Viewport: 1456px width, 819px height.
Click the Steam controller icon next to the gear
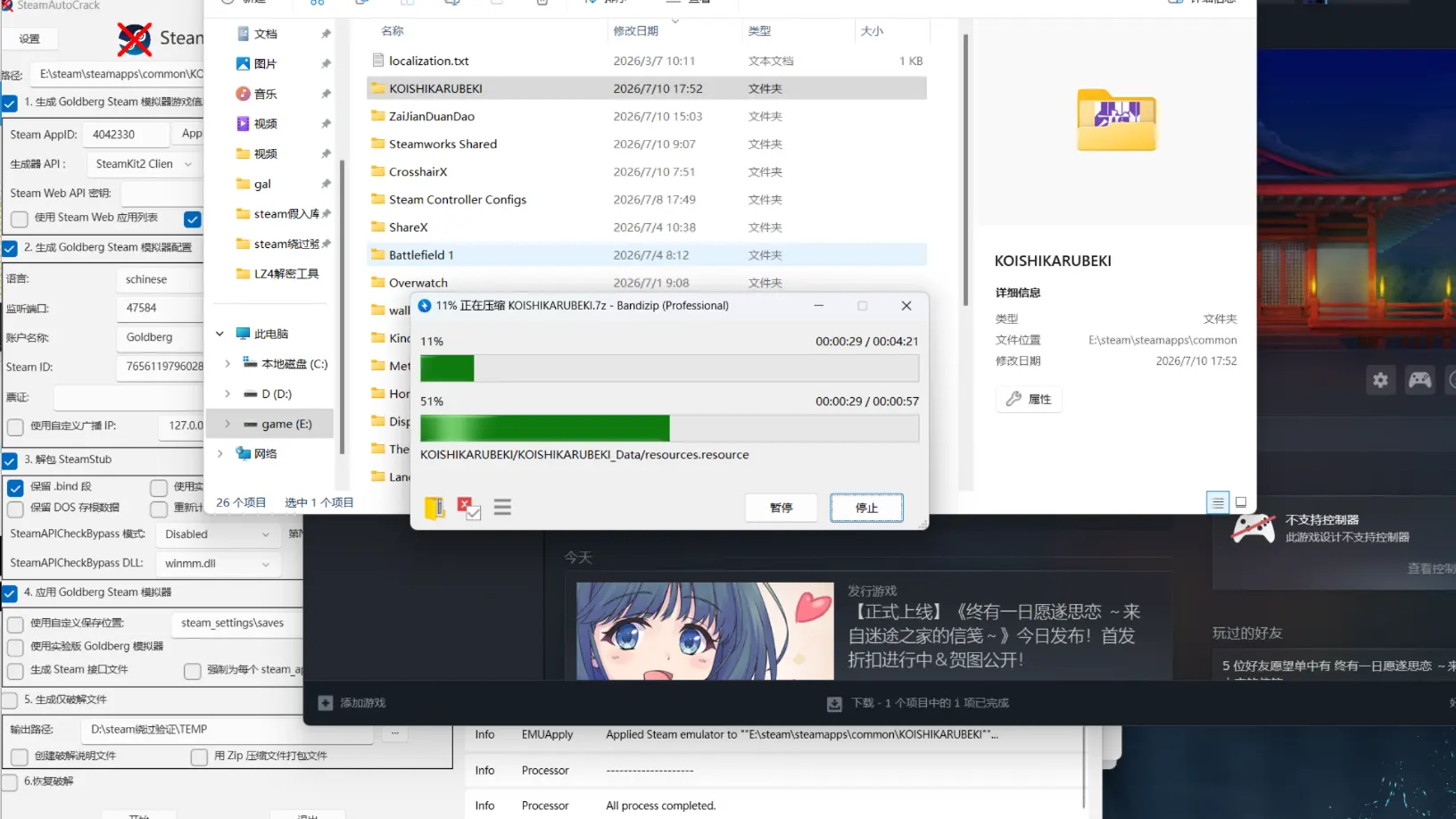click(x=1419, y=380)
